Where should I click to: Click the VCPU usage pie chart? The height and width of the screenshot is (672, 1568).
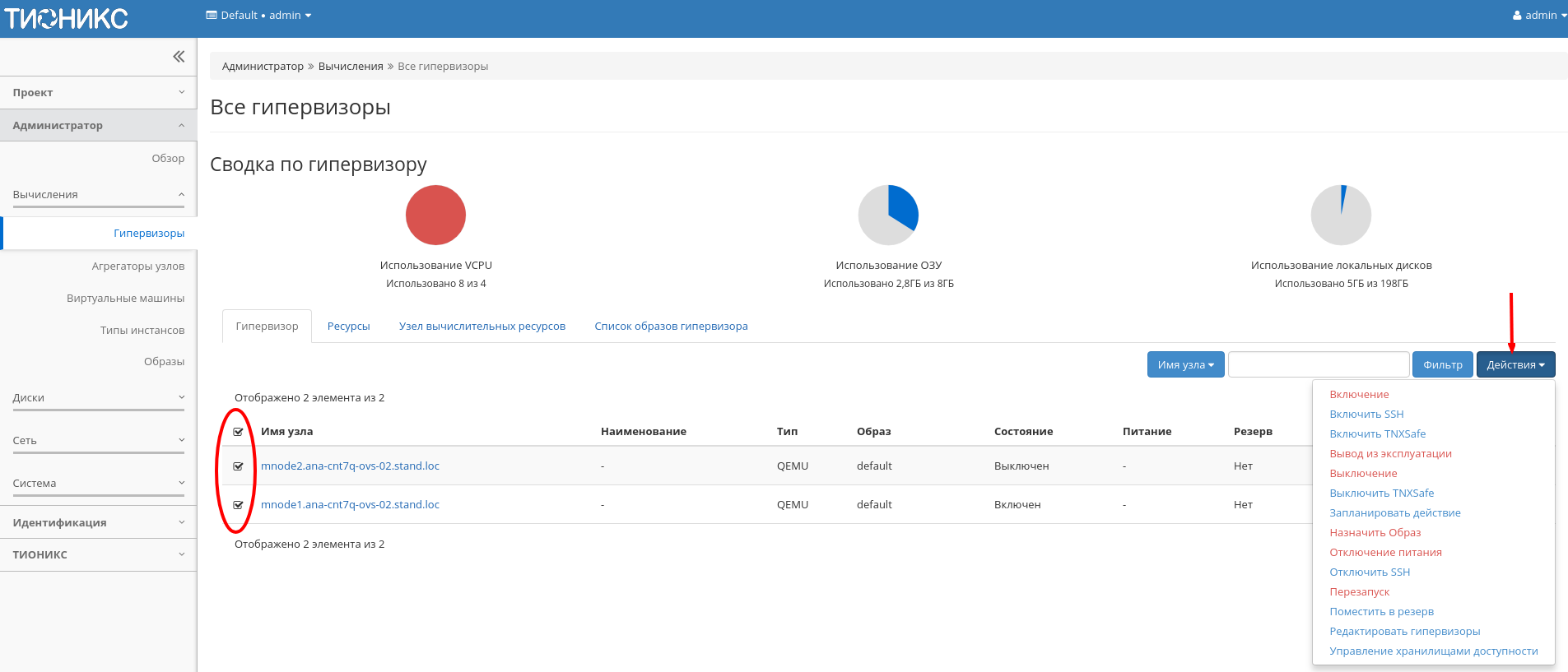[435, 215]
